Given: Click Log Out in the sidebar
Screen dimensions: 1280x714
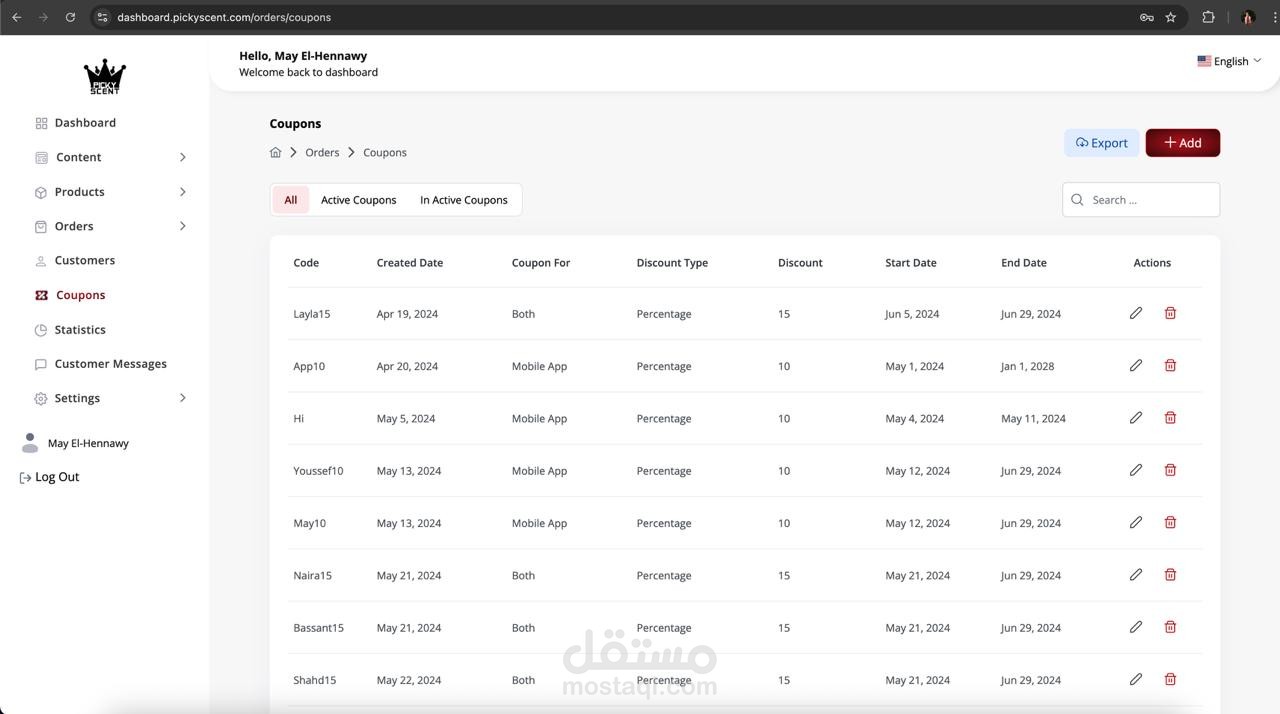Looking at the screenshot, I should (x=49, y=477).
